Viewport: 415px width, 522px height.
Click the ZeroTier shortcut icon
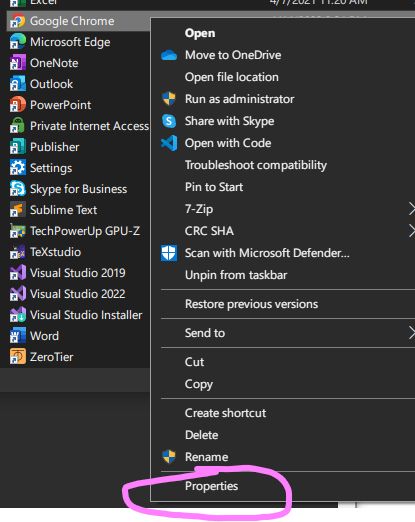tap(18, 357)
